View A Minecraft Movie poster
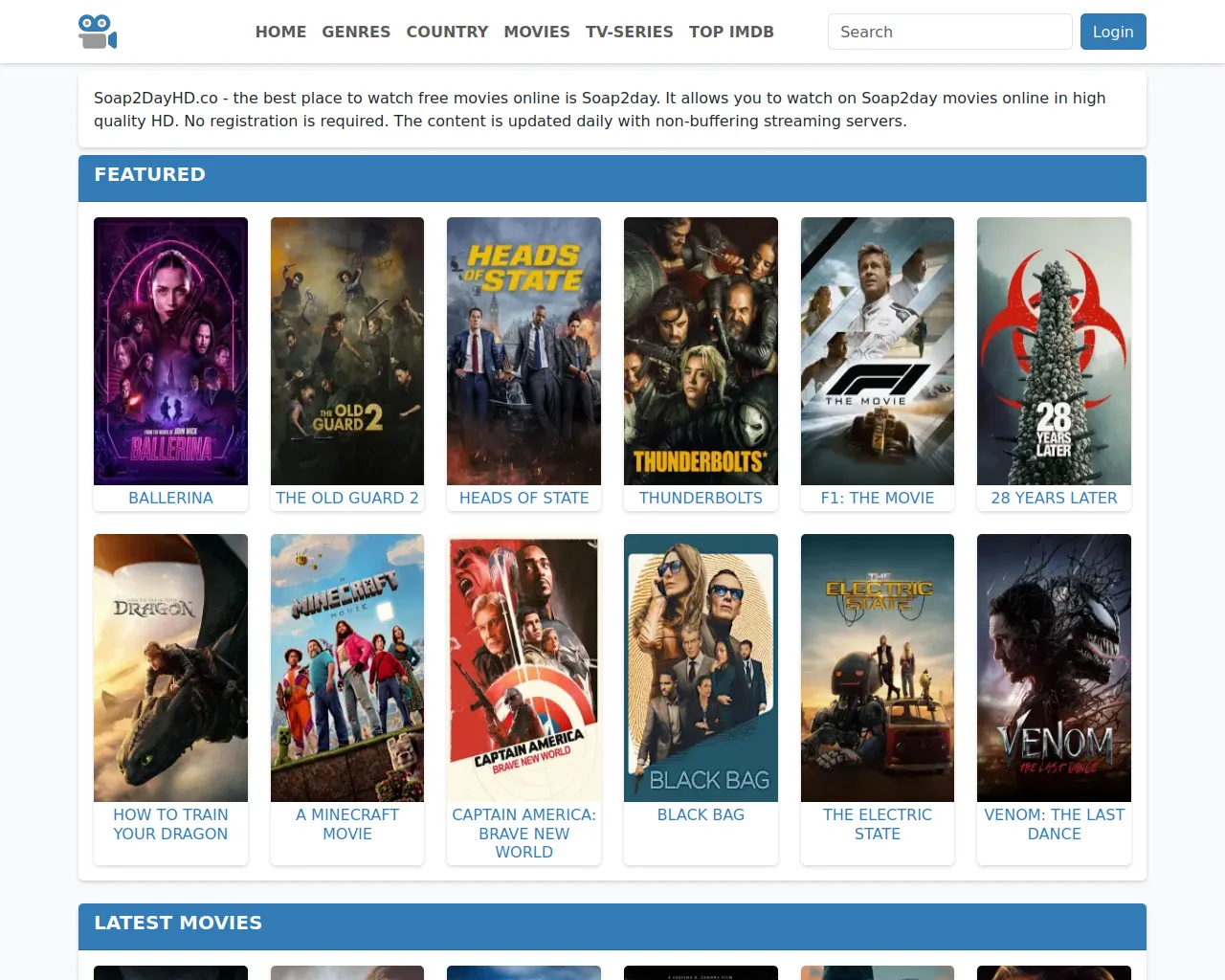This screenshot has width=1225, height=980. tap(347, 668)
